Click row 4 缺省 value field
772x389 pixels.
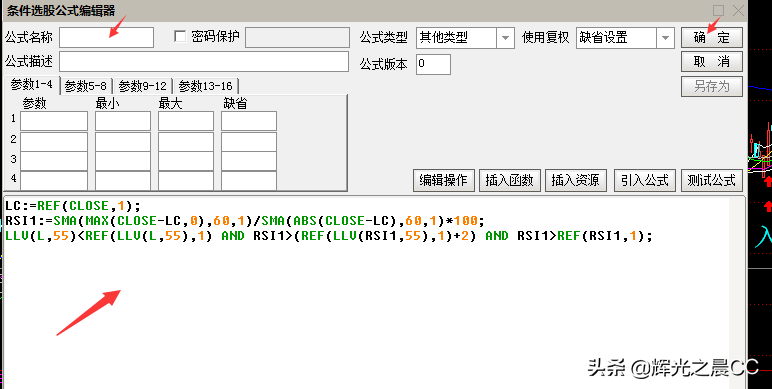click(249, 180)
